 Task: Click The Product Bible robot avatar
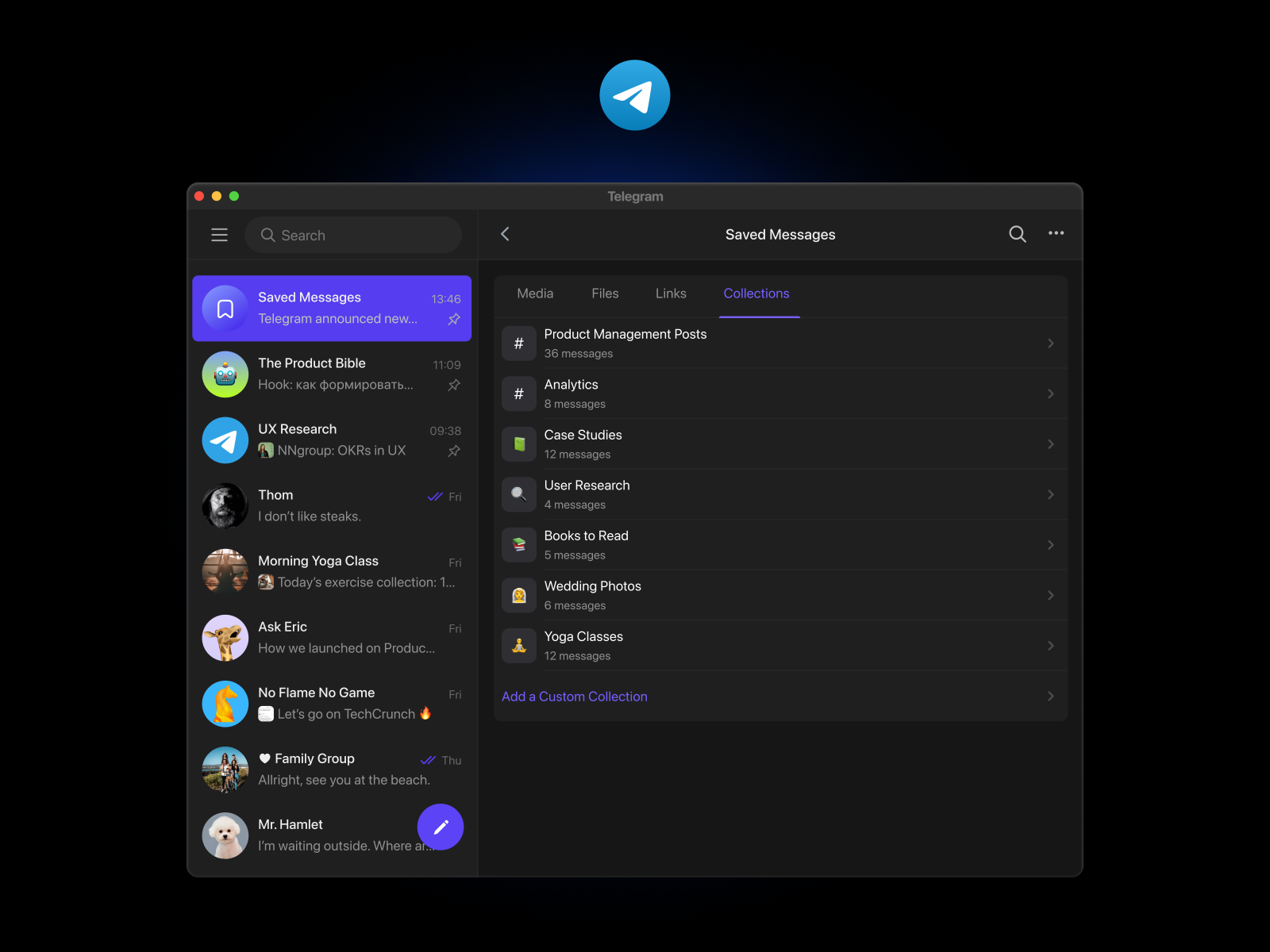click(225, 374)
